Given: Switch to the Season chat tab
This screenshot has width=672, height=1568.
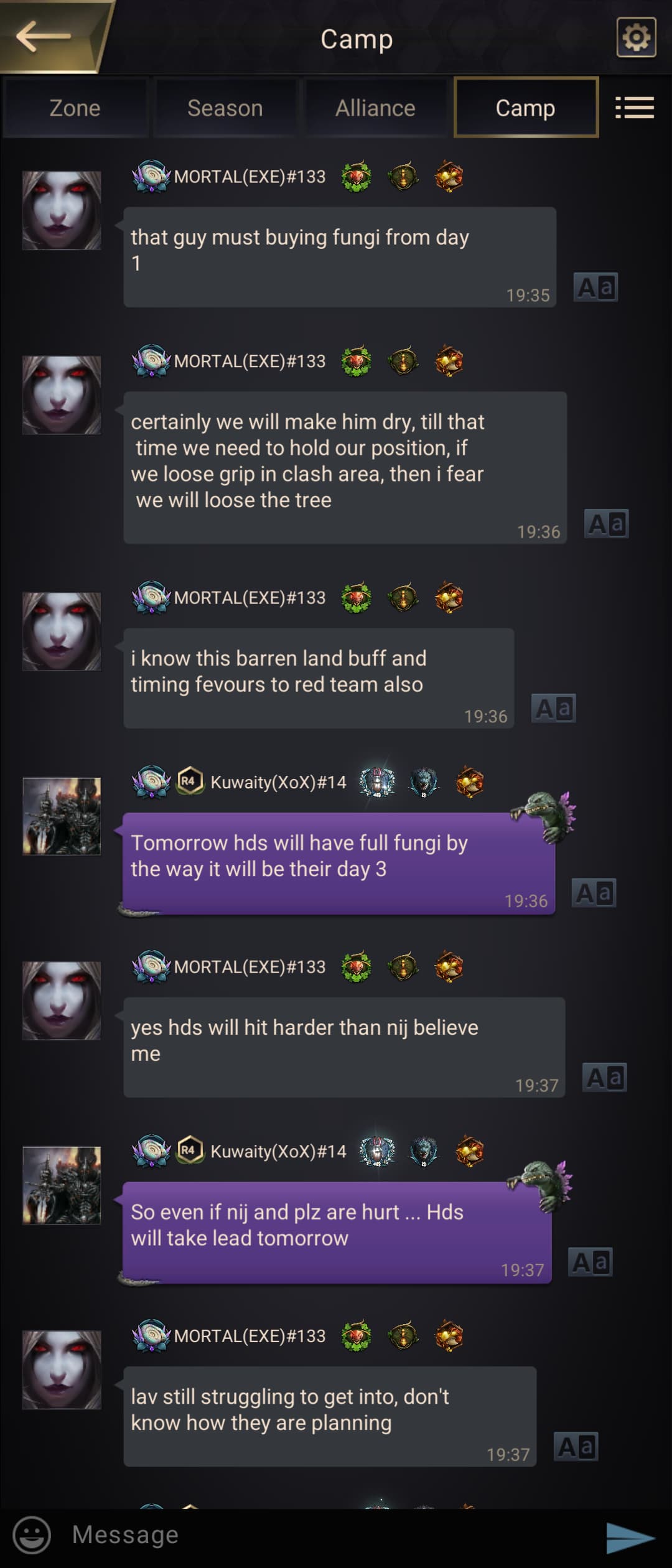Looking at the screenshot, I should tap(225, 108).
